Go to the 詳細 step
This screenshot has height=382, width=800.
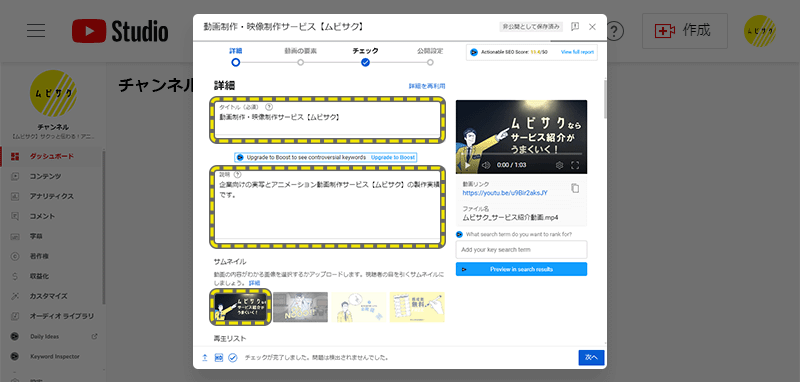coord(236,57)
